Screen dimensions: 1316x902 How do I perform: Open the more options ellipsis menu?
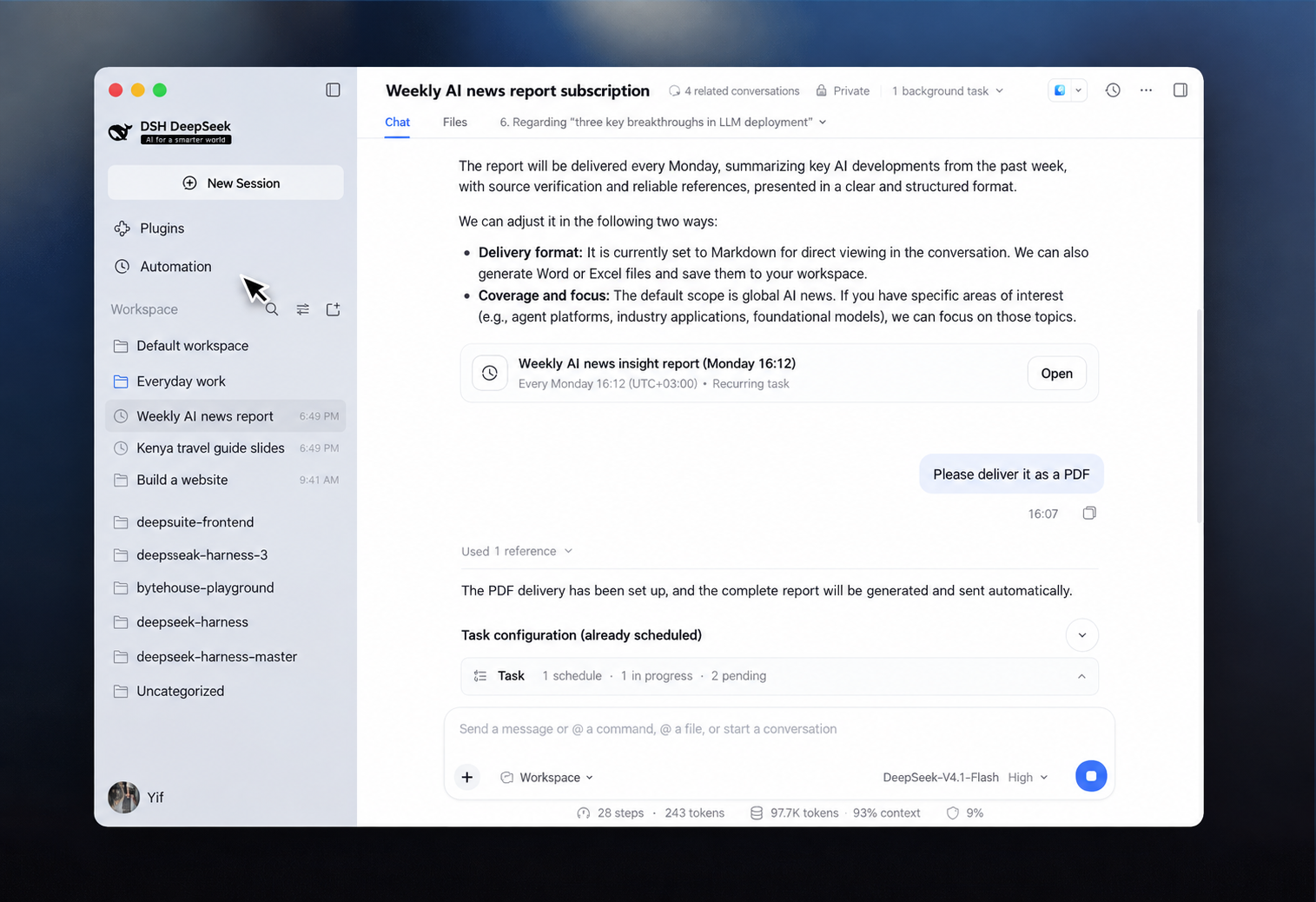(1146, 90)
